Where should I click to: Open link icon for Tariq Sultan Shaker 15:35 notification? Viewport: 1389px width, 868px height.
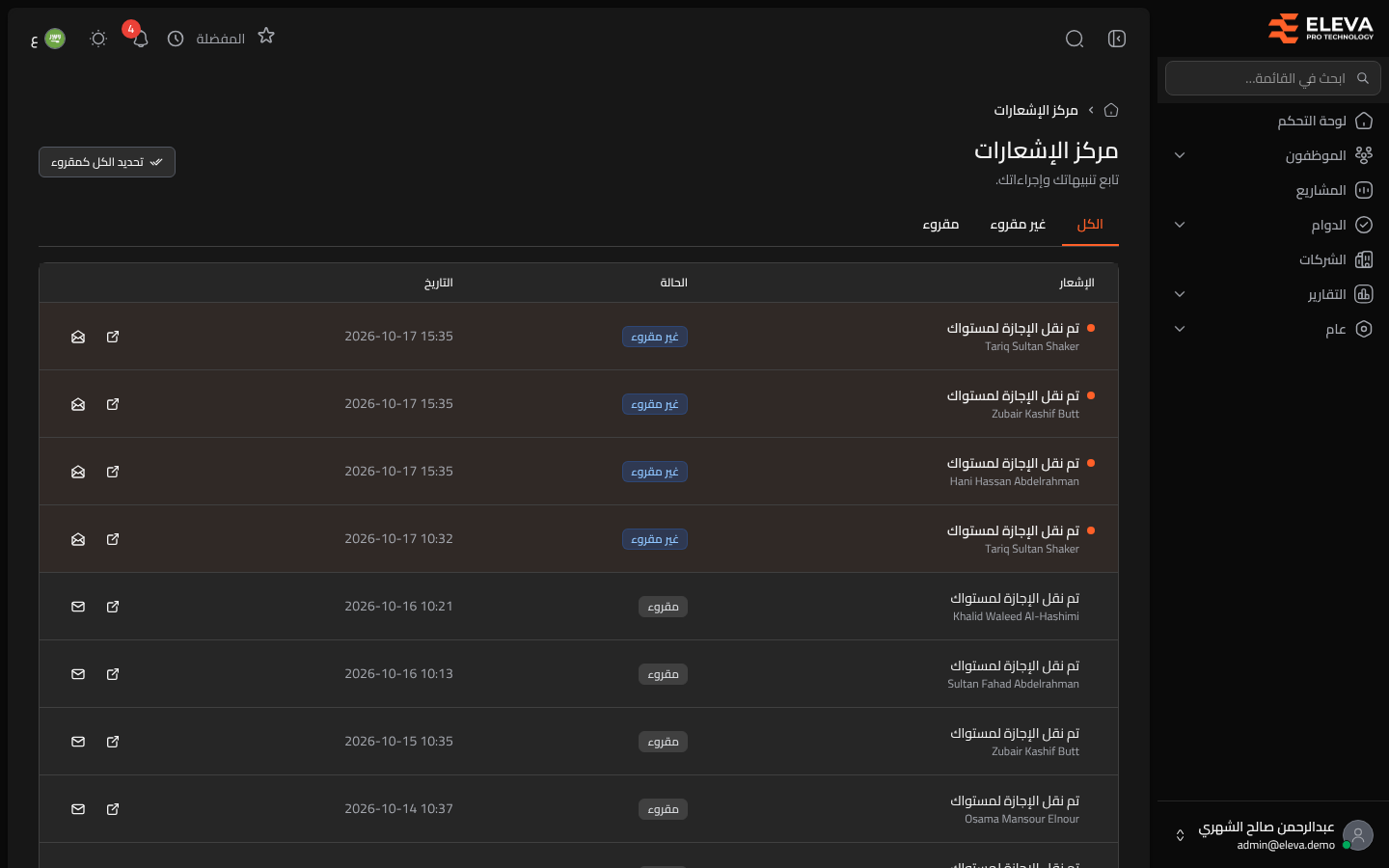(113, 337)
